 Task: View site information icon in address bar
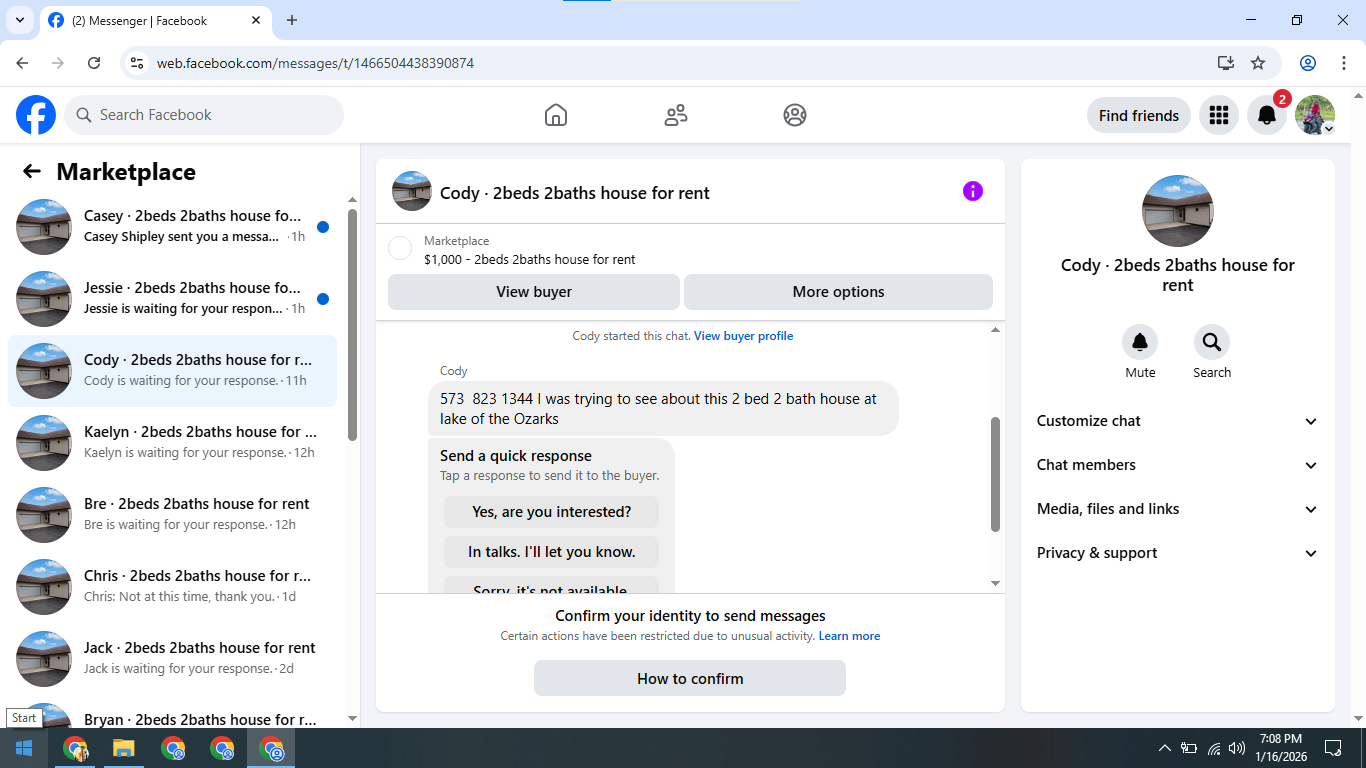point(138,63)
